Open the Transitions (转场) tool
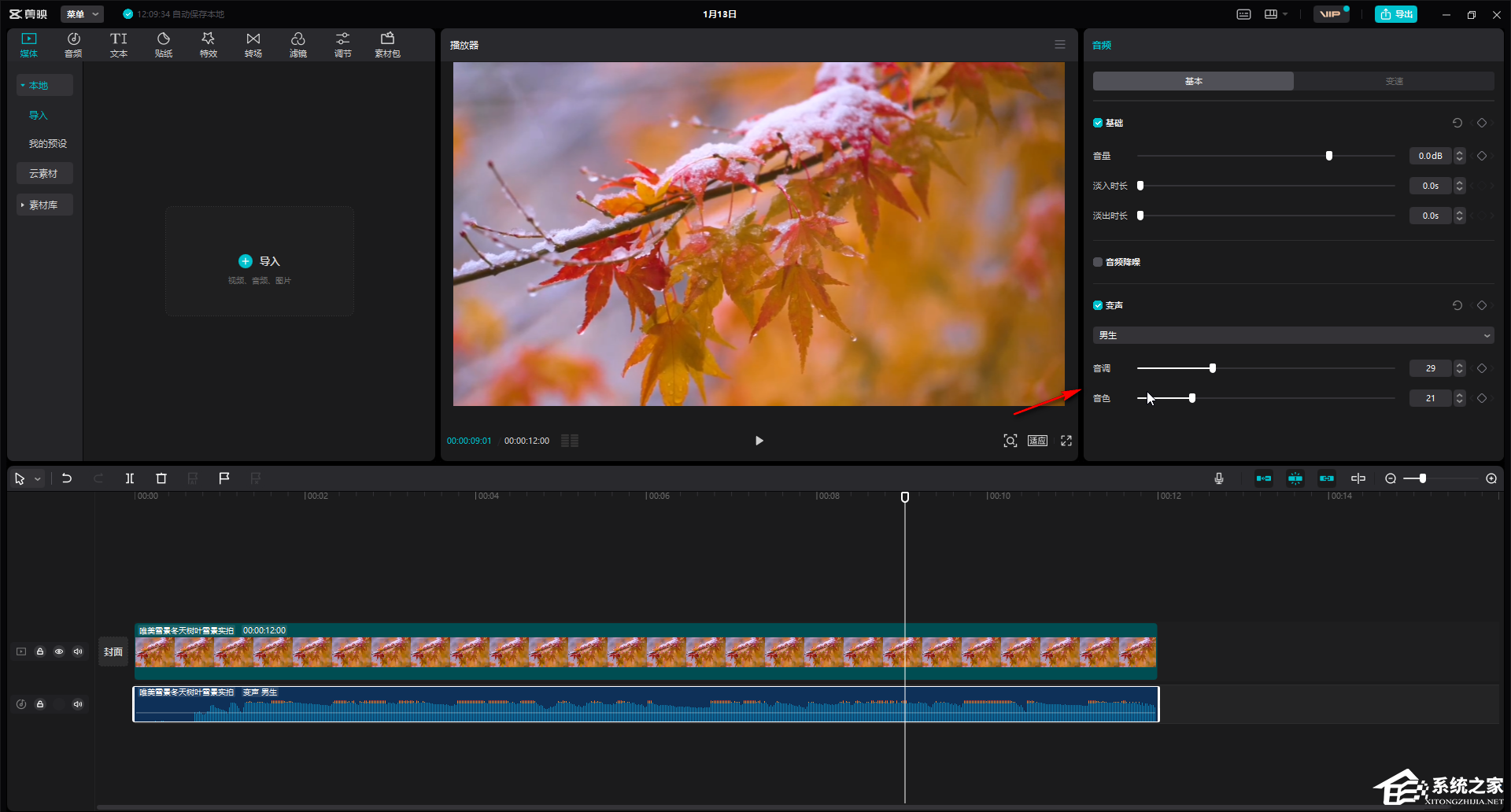Screen dimensions: 1511x812 point(253,45)
